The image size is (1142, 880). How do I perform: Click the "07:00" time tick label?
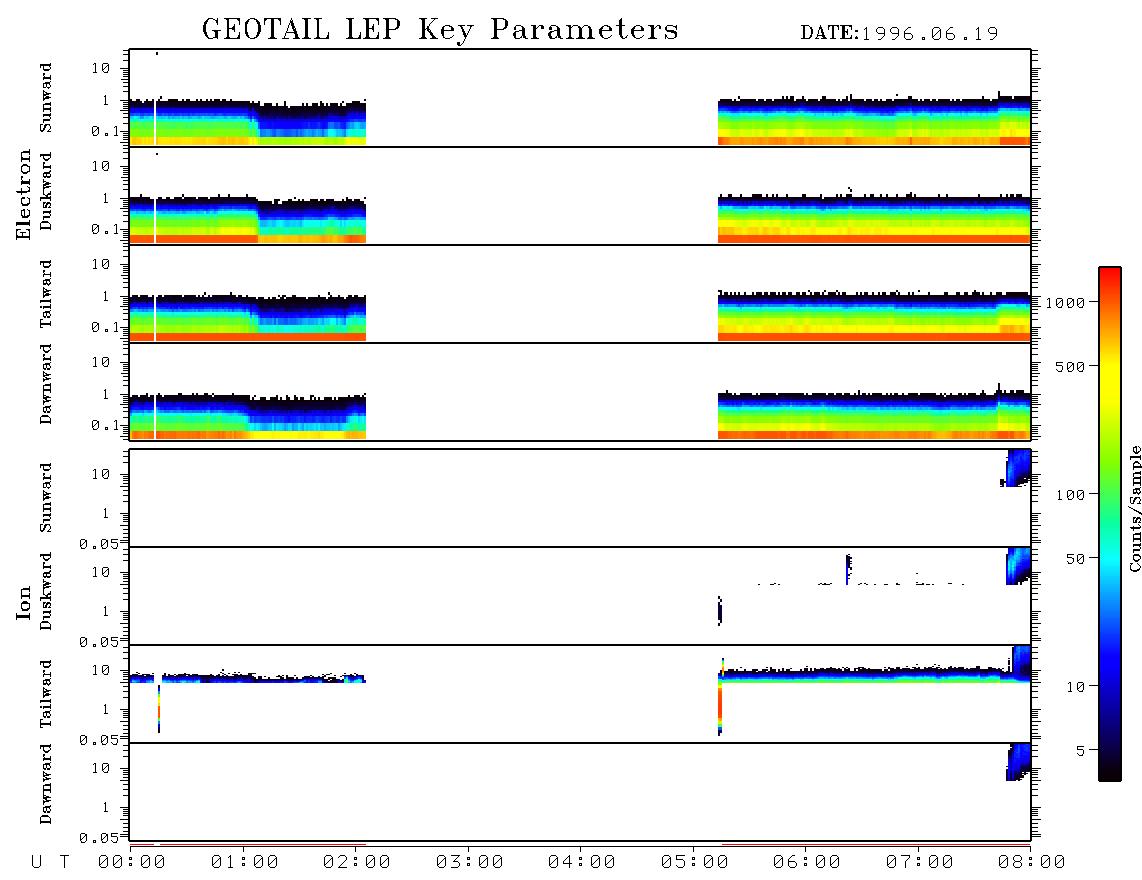click(919, 863)
